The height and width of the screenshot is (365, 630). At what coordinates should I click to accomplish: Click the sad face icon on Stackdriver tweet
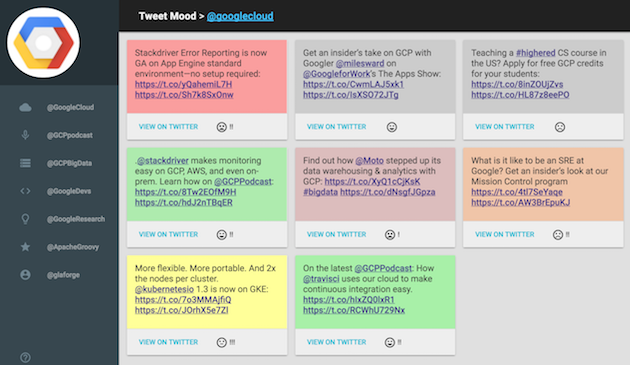pos(221,127)
